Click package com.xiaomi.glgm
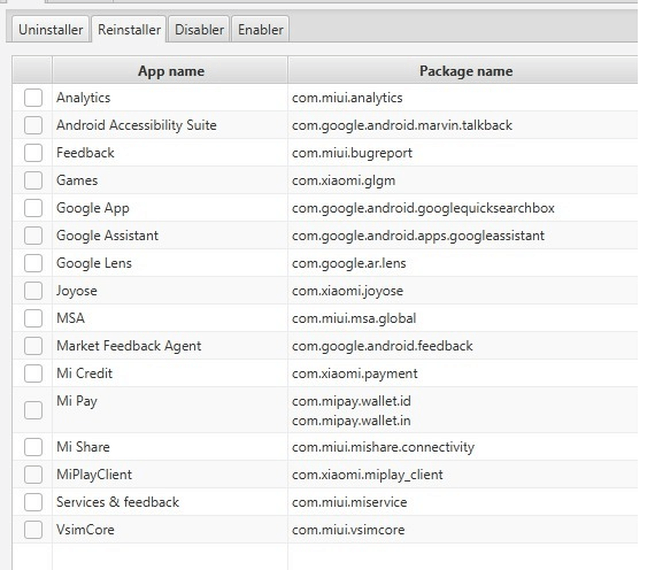 click(343, 180)
